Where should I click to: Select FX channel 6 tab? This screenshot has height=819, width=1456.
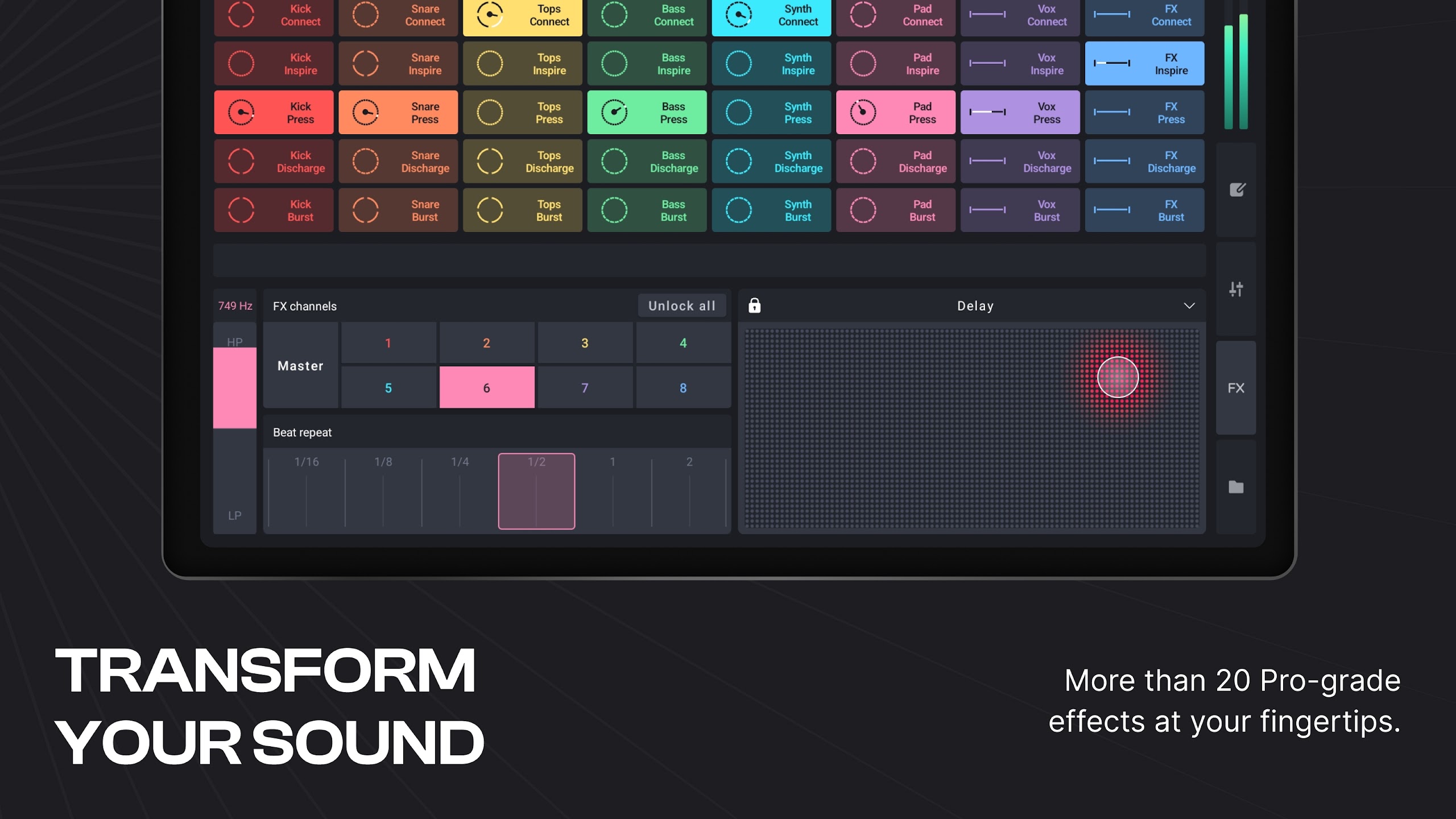click(486, 387)
